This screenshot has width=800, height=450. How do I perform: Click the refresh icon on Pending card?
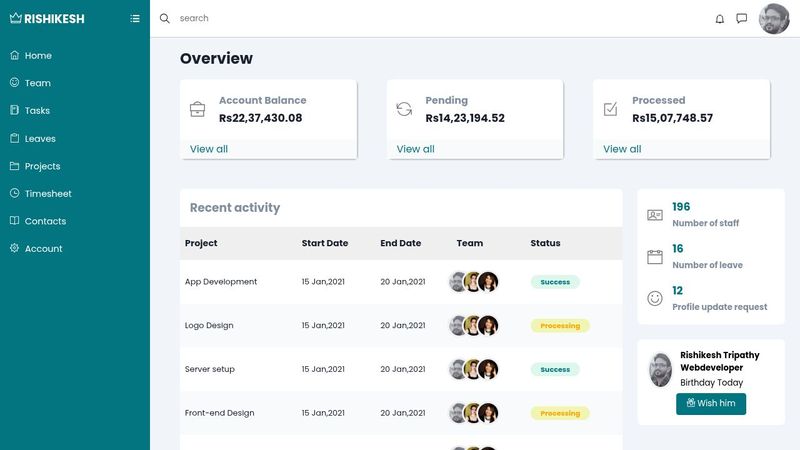(x=404, y=109)
